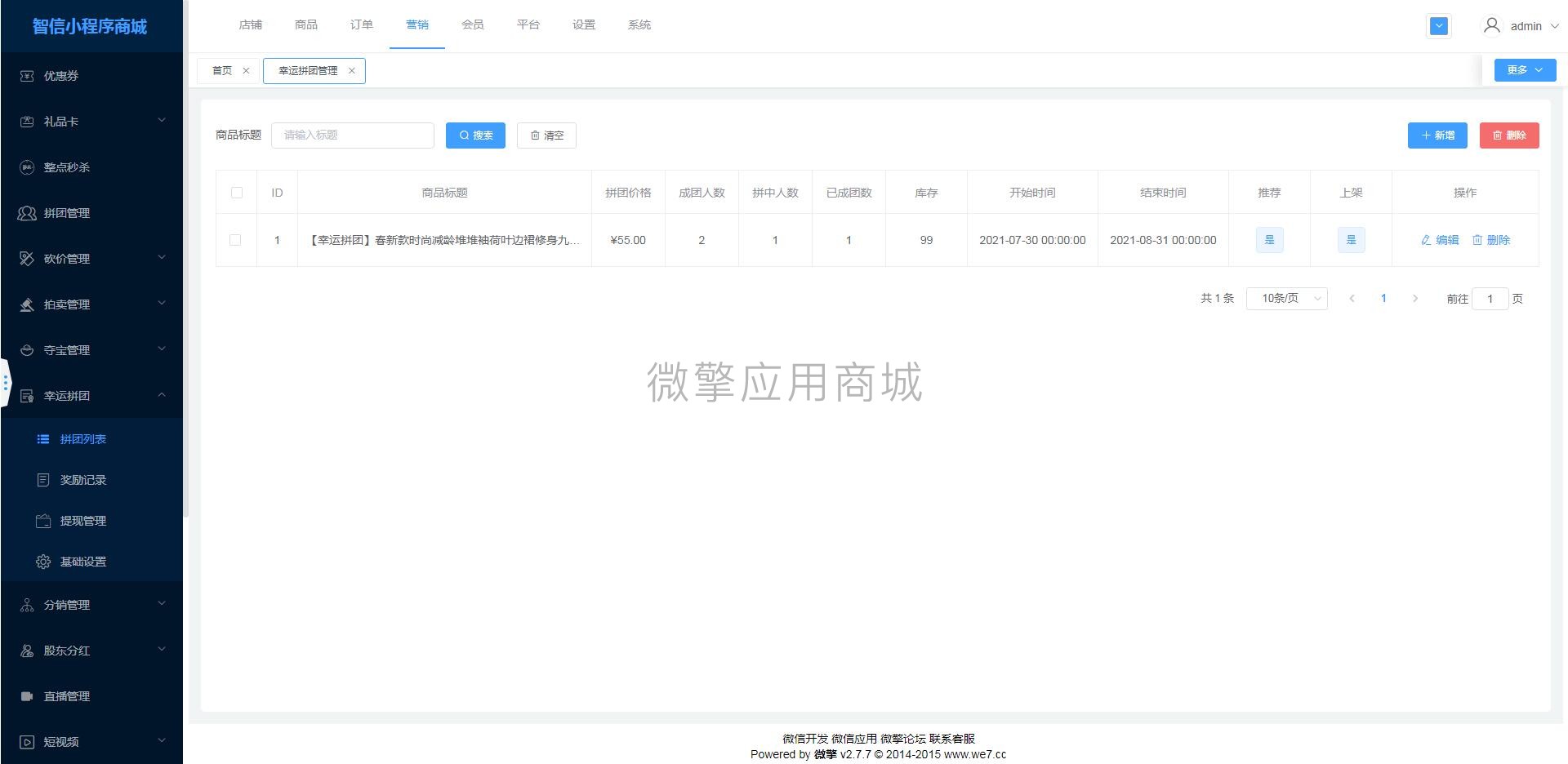Collapse the 幸运拼团 sidebar menu
This screenshot has width=1568, height=764.
click(x=162, y=395)
